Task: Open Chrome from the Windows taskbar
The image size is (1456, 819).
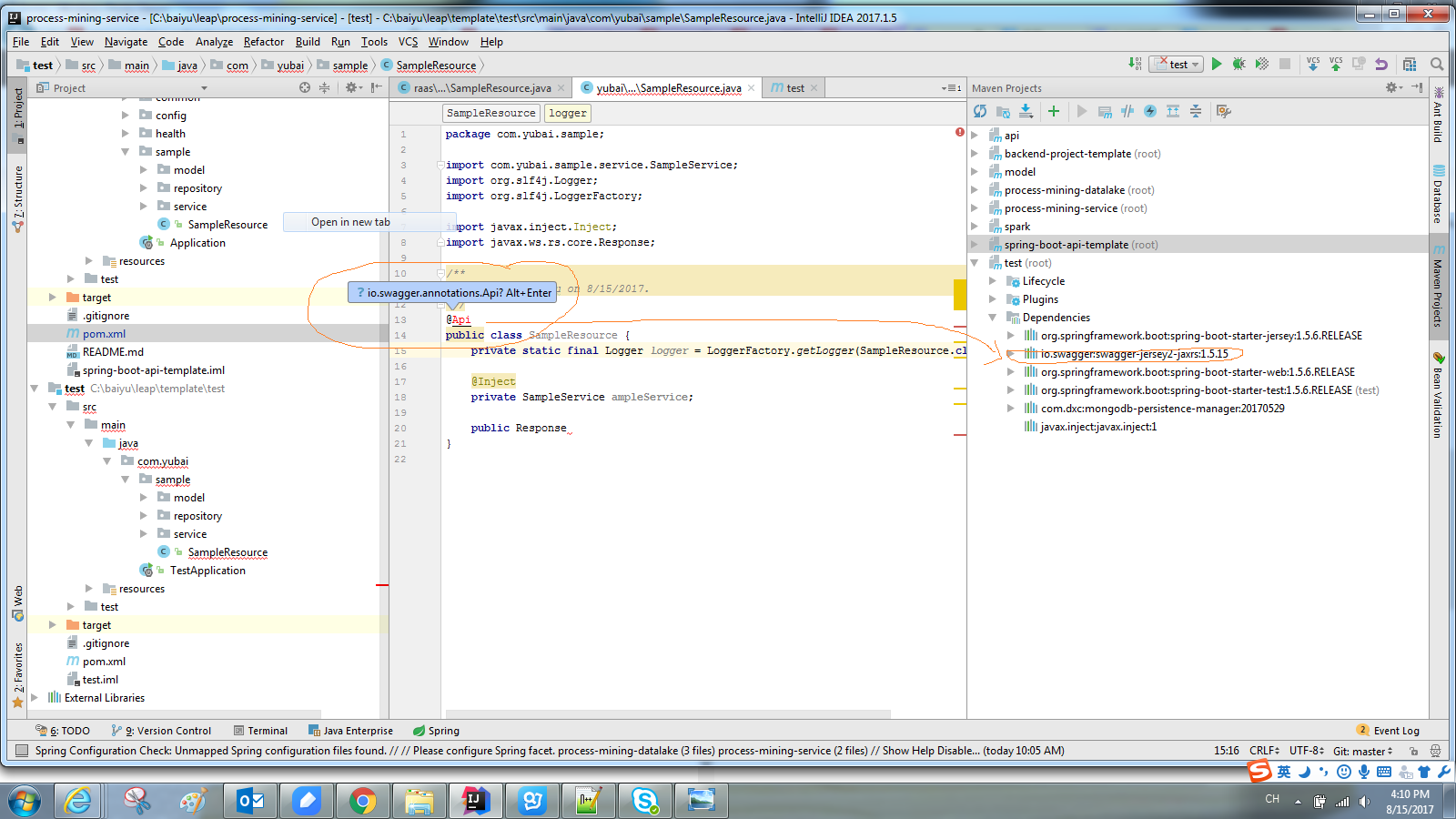Action: coord(362,801)
